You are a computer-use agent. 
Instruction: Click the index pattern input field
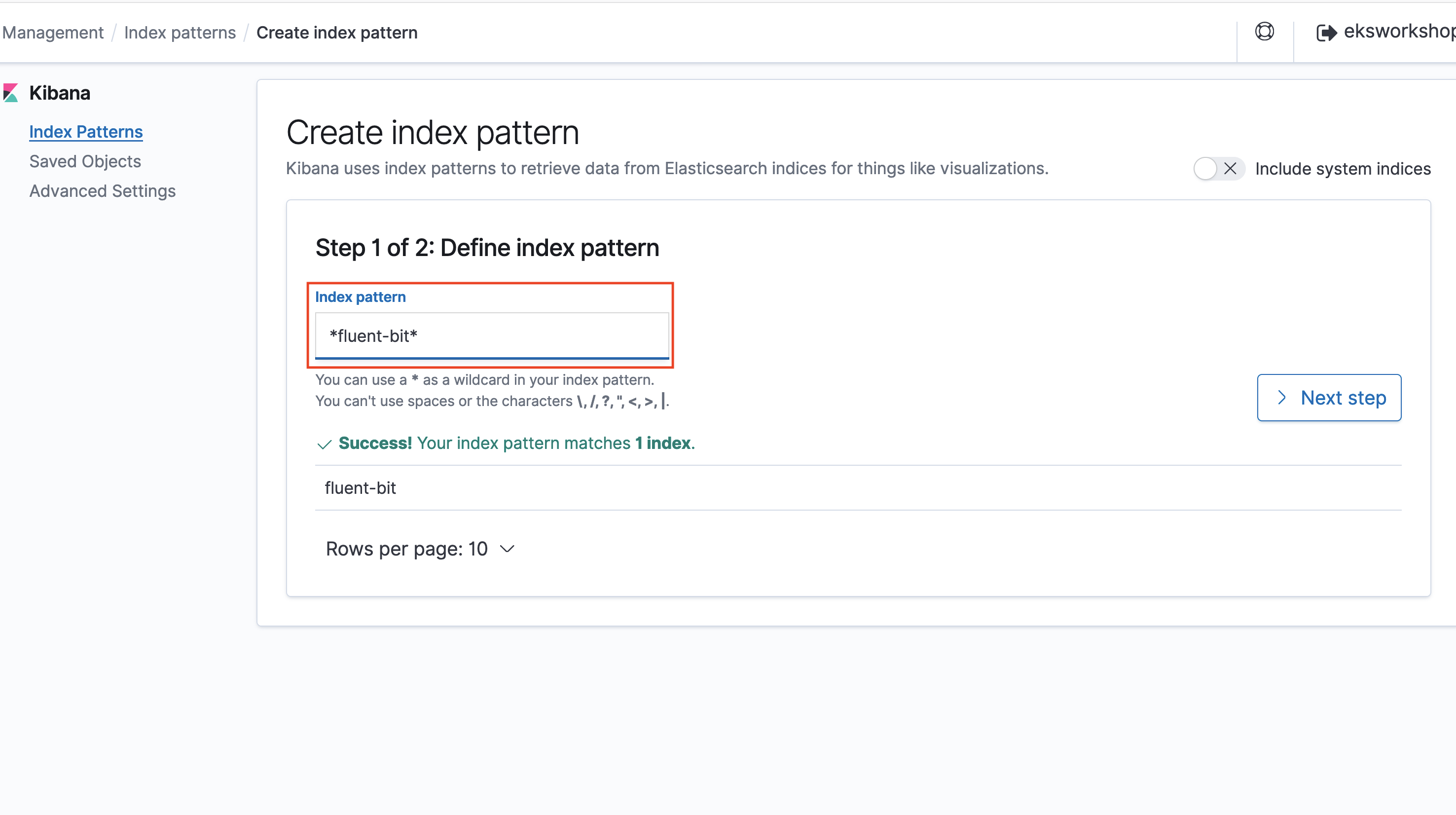[492, 335]
